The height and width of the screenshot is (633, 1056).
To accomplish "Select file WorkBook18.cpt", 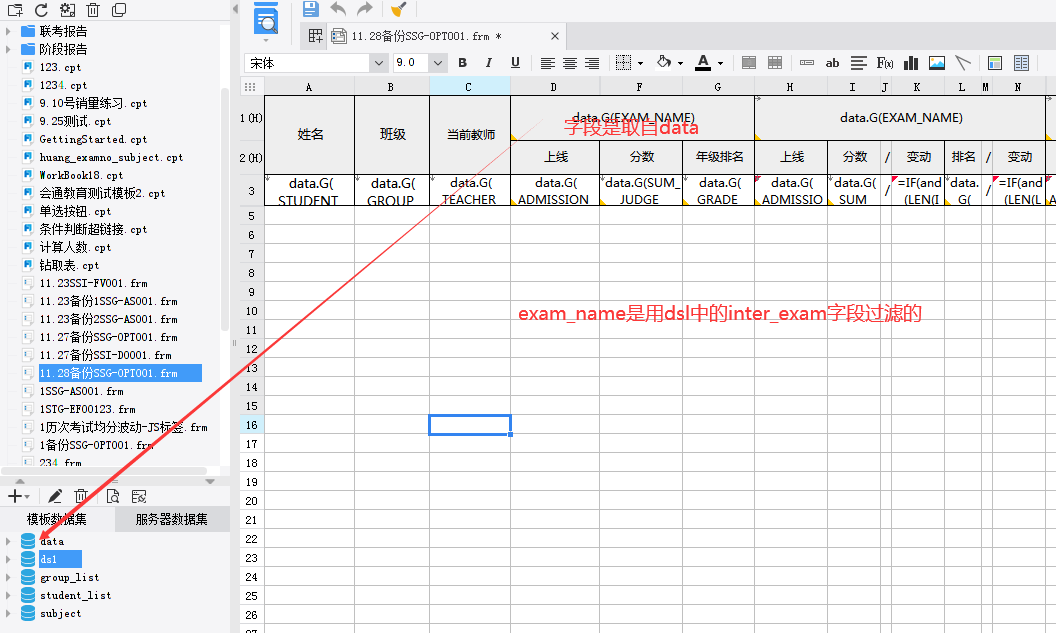I will tap(81, 175).
